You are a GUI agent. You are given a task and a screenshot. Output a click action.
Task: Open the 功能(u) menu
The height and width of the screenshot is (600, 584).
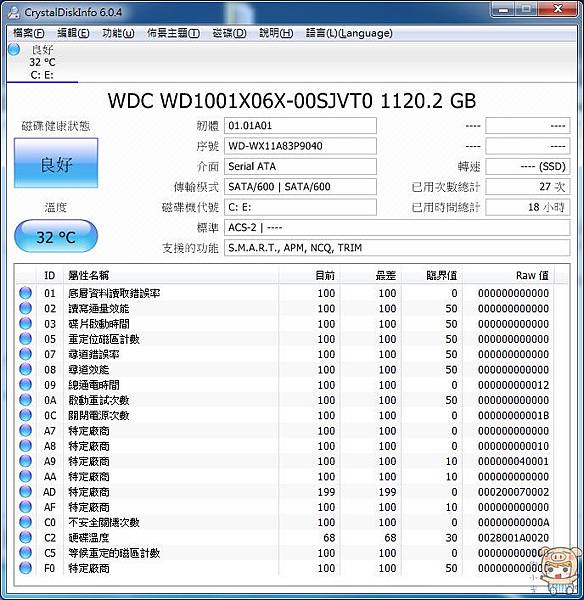tap(118, 33)
